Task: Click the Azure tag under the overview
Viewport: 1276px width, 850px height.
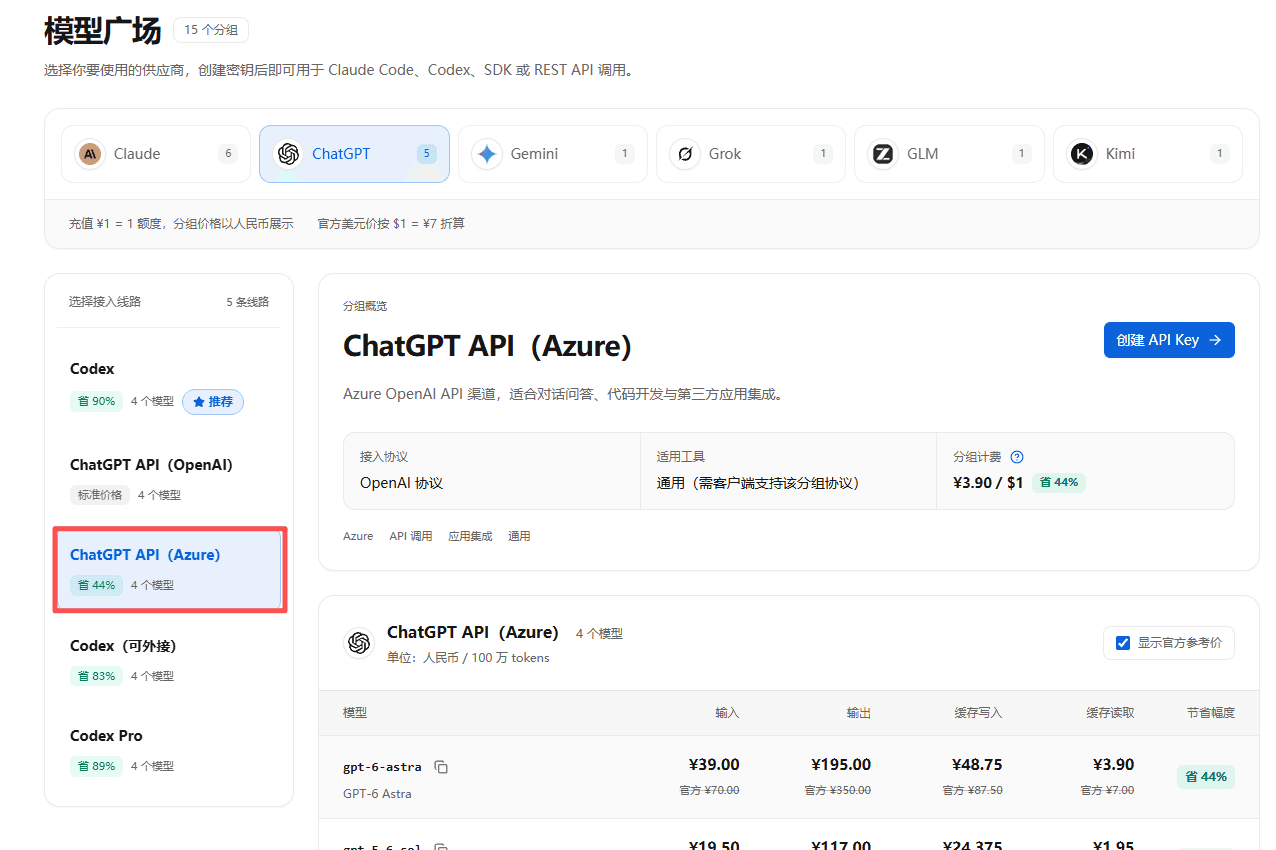Action: pos(358,536)
